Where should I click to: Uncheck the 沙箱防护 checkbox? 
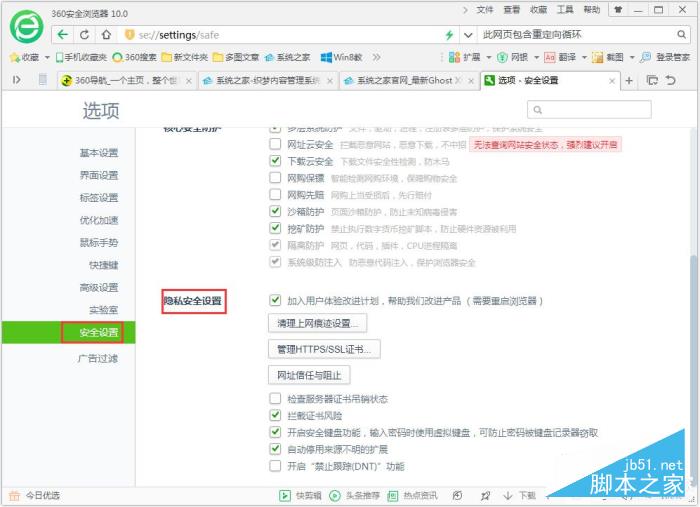[x=275, y=211]
